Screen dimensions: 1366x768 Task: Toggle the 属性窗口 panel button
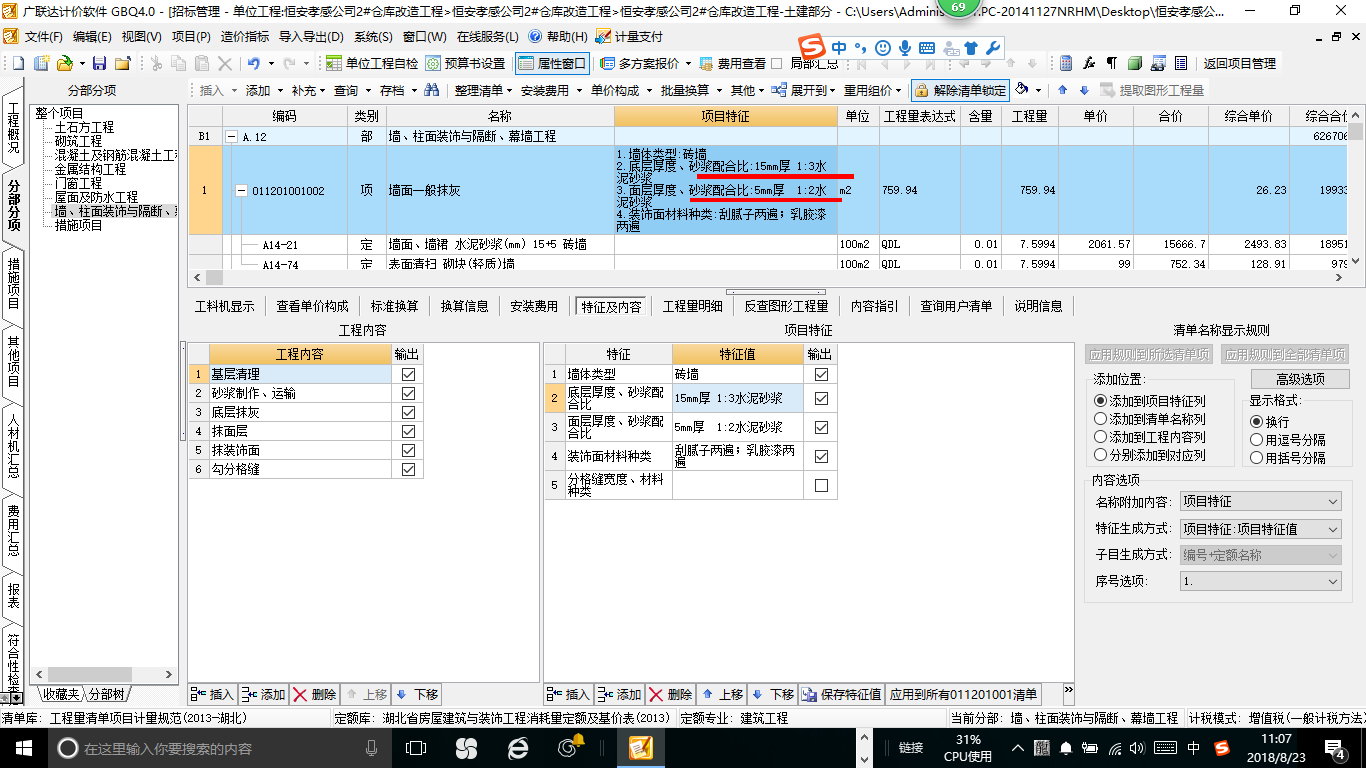pos(553,63)
